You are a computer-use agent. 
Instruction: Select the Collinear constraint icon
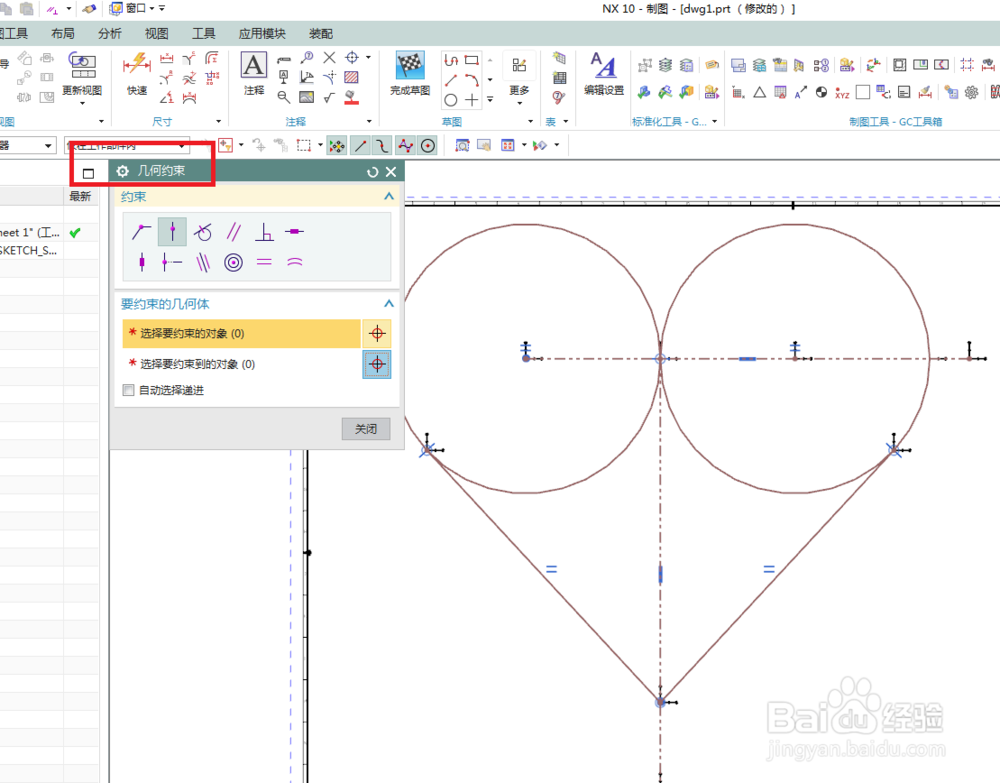pos(203,262)
